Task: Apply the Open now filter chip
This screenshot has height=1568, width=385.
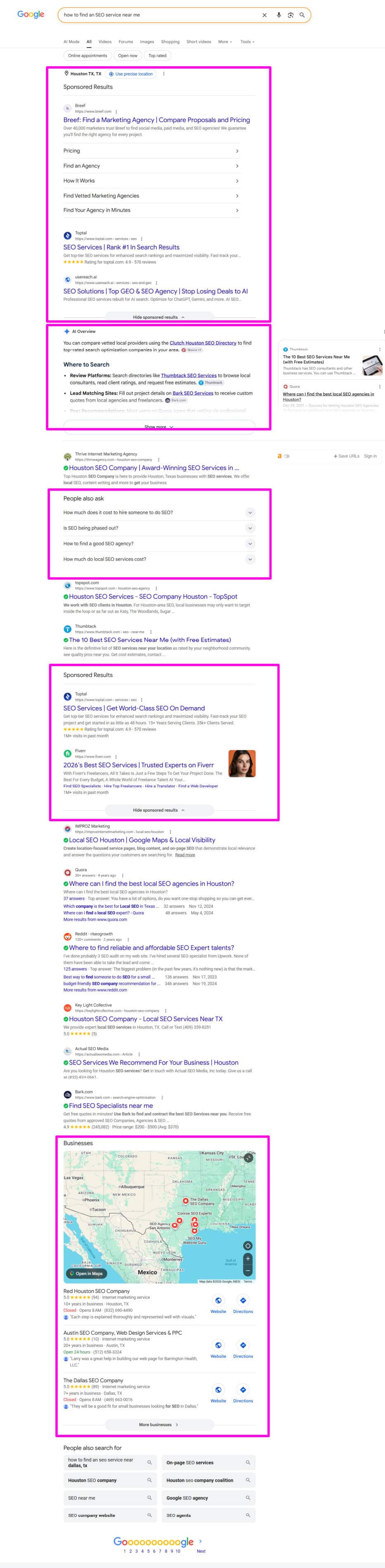Action: (x=128, y=55)
